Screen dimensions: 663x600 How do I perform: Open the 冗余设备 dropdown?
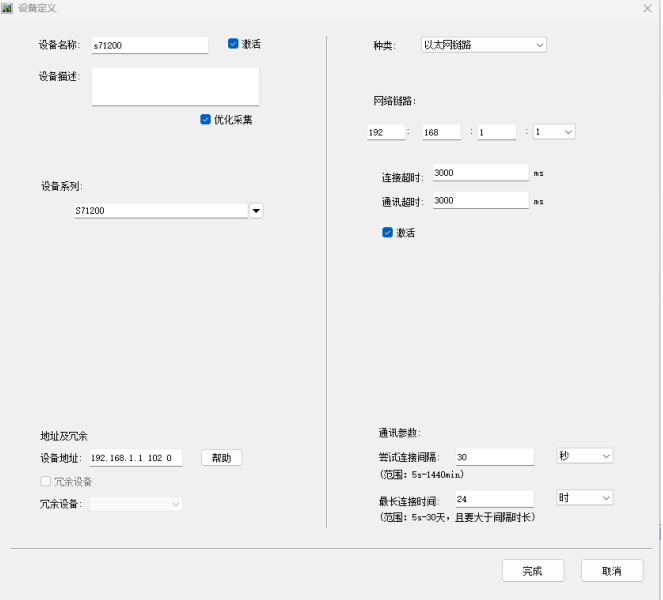click(x=136, y=504)
